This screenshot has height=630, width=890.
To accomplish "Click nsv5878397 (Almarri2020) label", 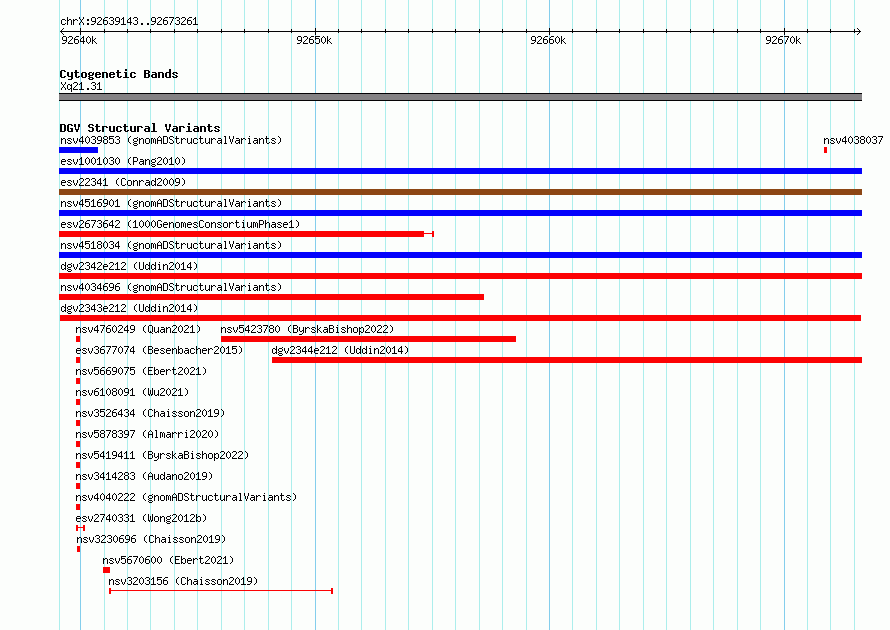I will tap(147, 434).
